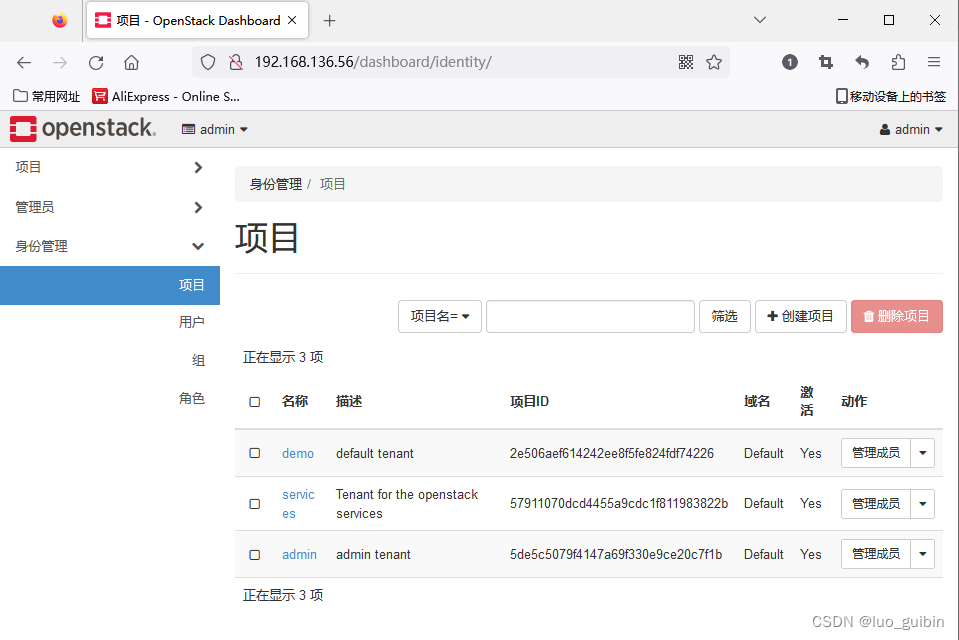Reload the current page
The image size is (959, 640).
tap(95, 62)
